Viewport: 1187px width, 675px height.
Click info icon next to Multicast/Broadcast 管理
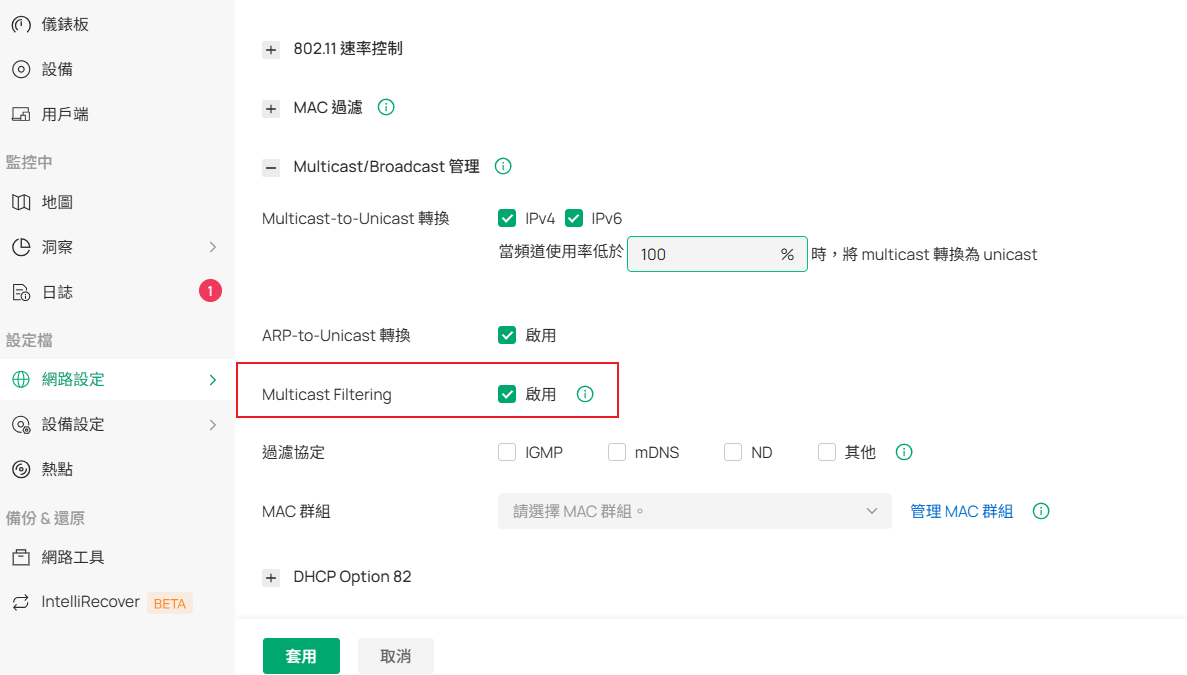pyautogui.click(x=504, y=166)
